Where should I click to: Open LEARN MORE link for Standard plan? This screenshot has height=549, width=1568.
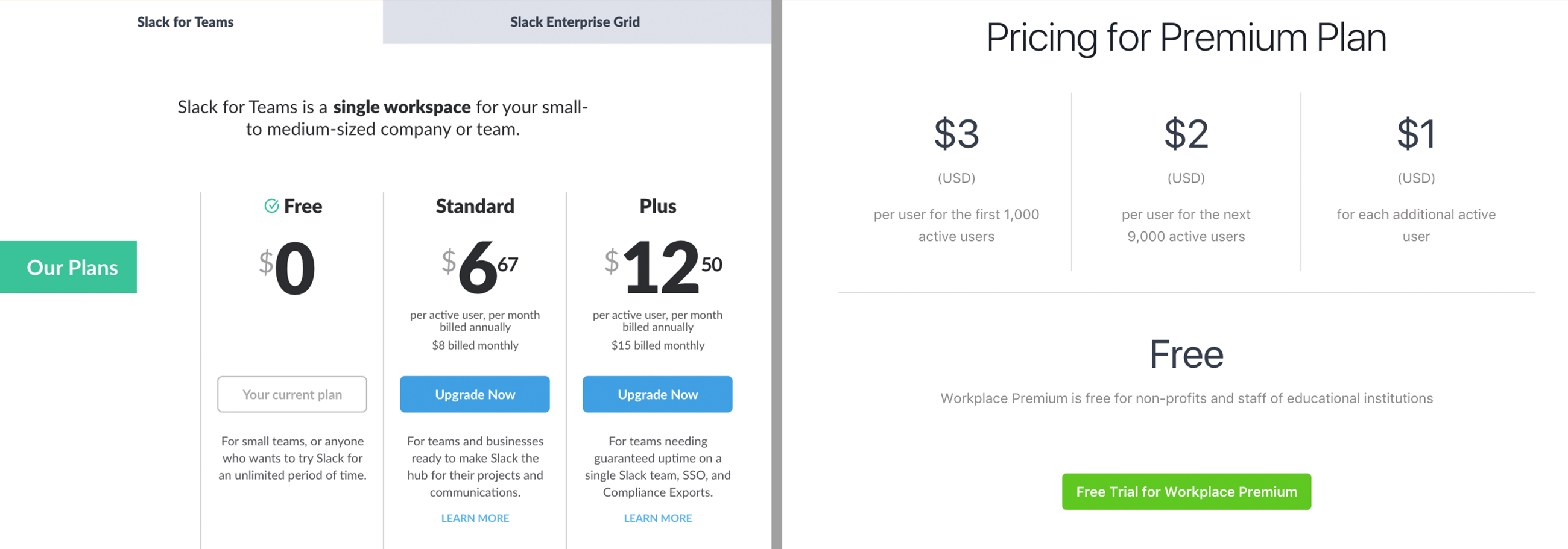tap(475, 518)
